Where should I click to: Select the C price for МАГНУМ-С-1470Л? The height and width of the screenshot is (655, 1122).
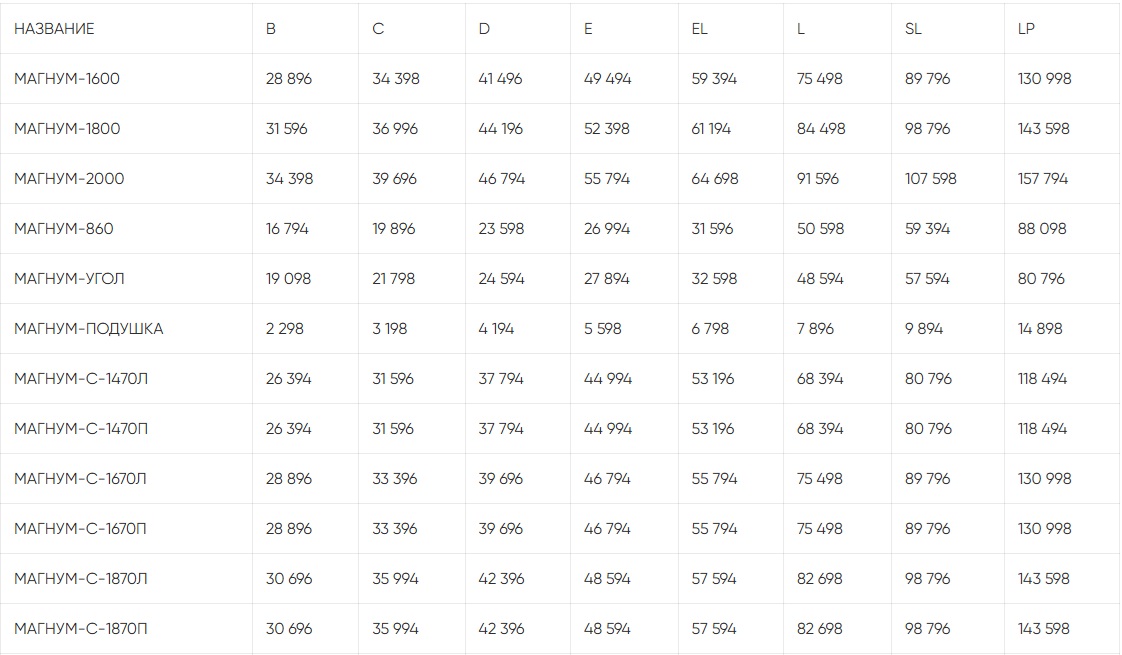(x=393, y=379)
